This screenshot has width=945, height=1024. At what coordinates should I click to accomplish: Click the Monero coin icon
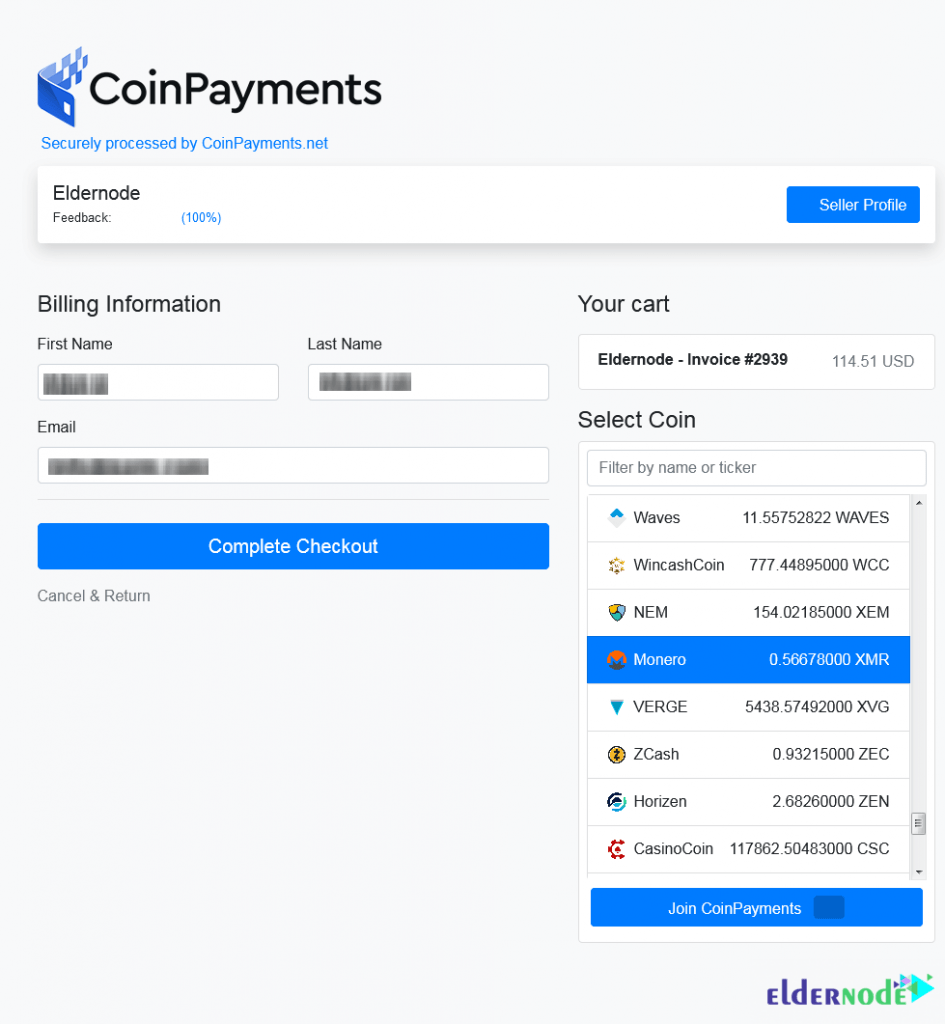[x=617, y=660]
